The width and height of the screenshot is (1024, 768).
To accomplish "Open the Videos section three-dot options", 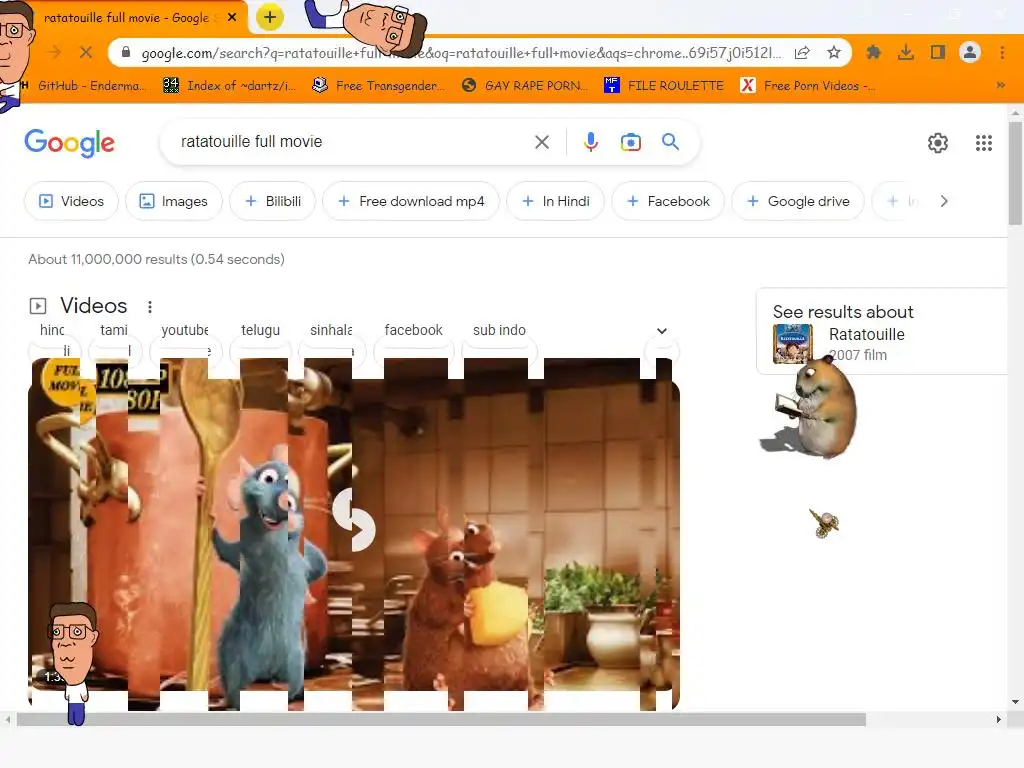I will [x=150, y=306].
